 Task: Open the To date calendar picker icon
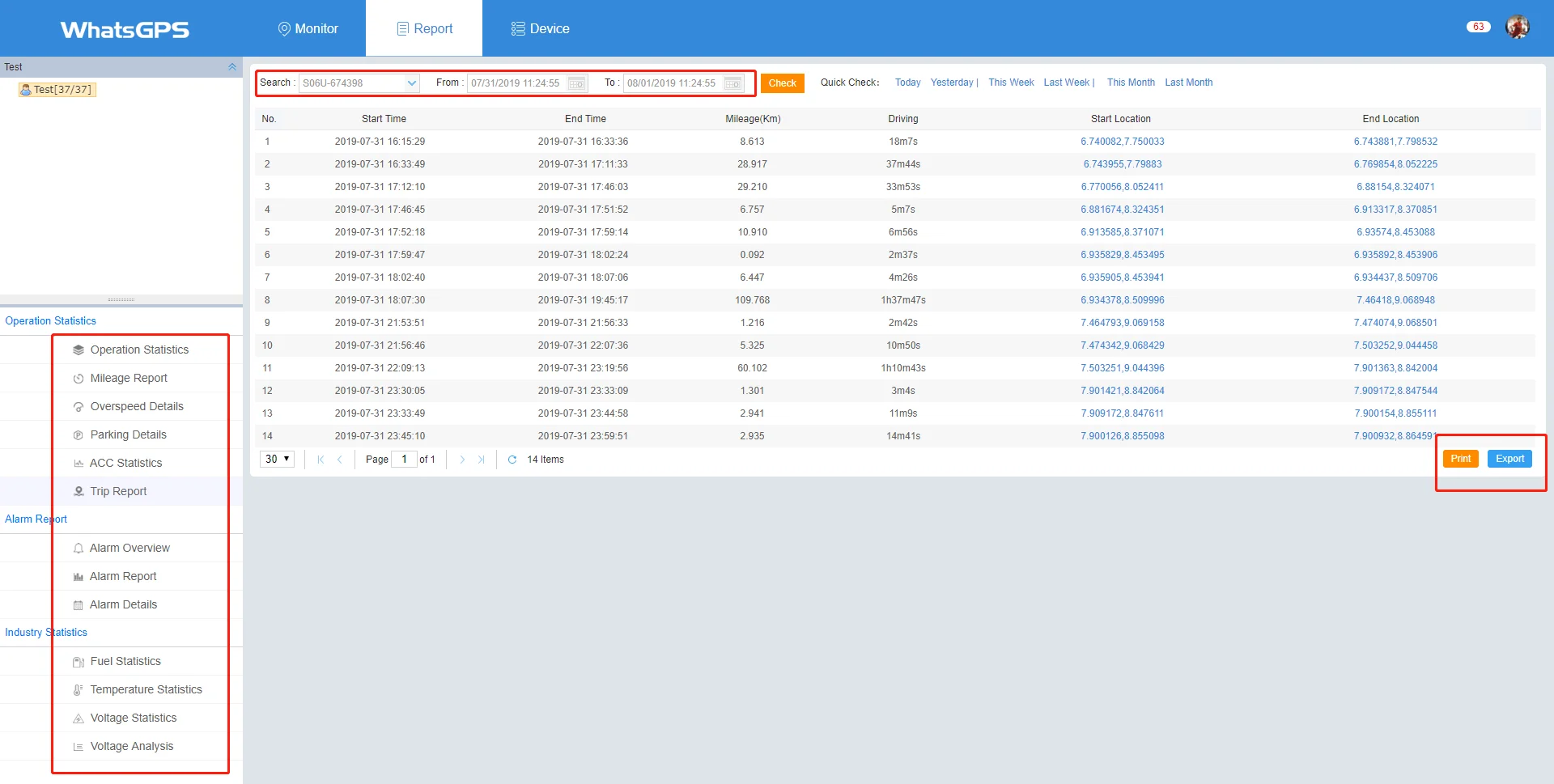point(732,83)
